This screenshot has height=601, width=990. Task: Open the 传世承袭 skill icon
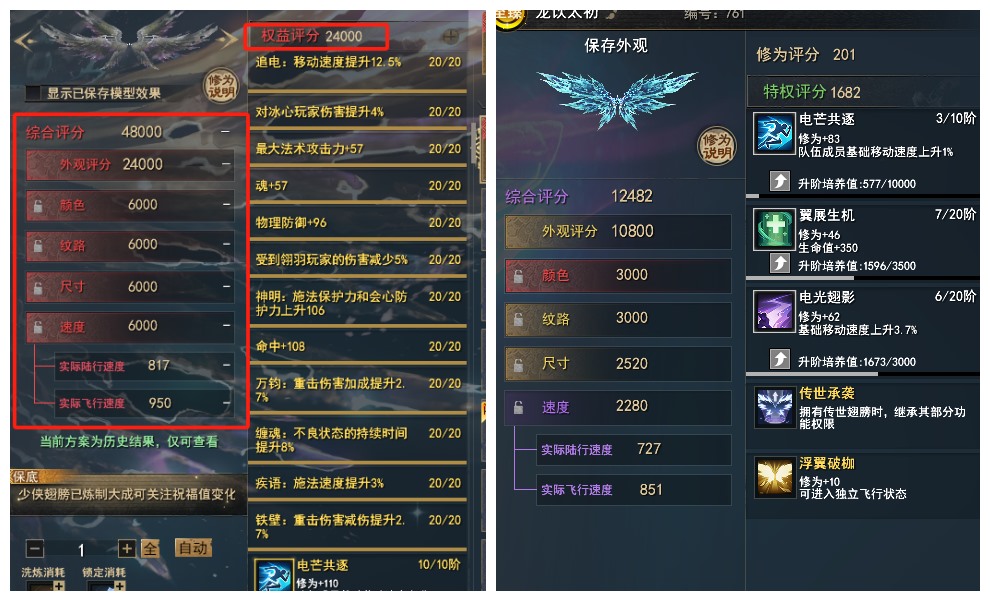(773, 407)
